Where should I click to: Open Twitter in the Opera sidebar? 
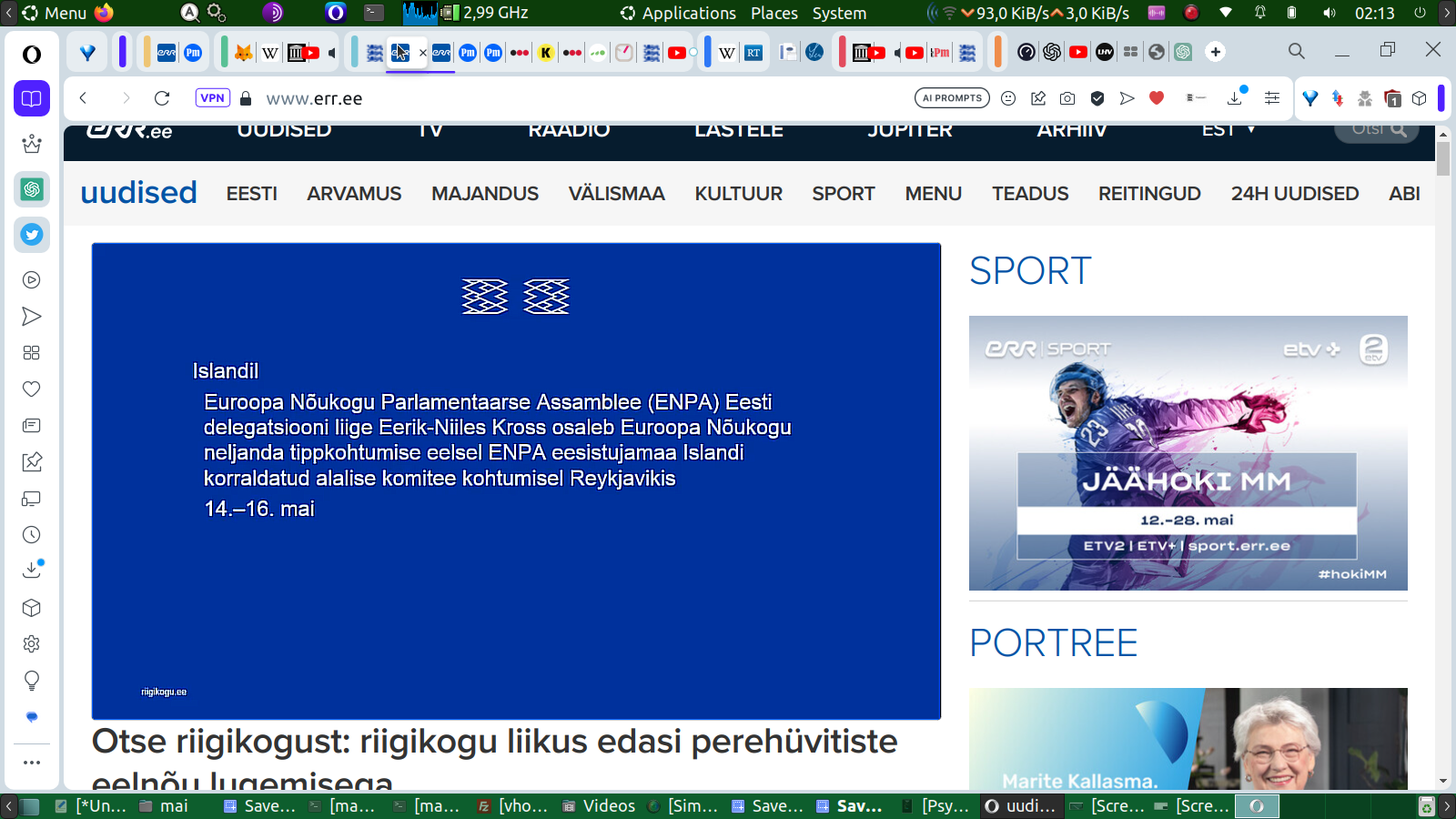(32, 235)
